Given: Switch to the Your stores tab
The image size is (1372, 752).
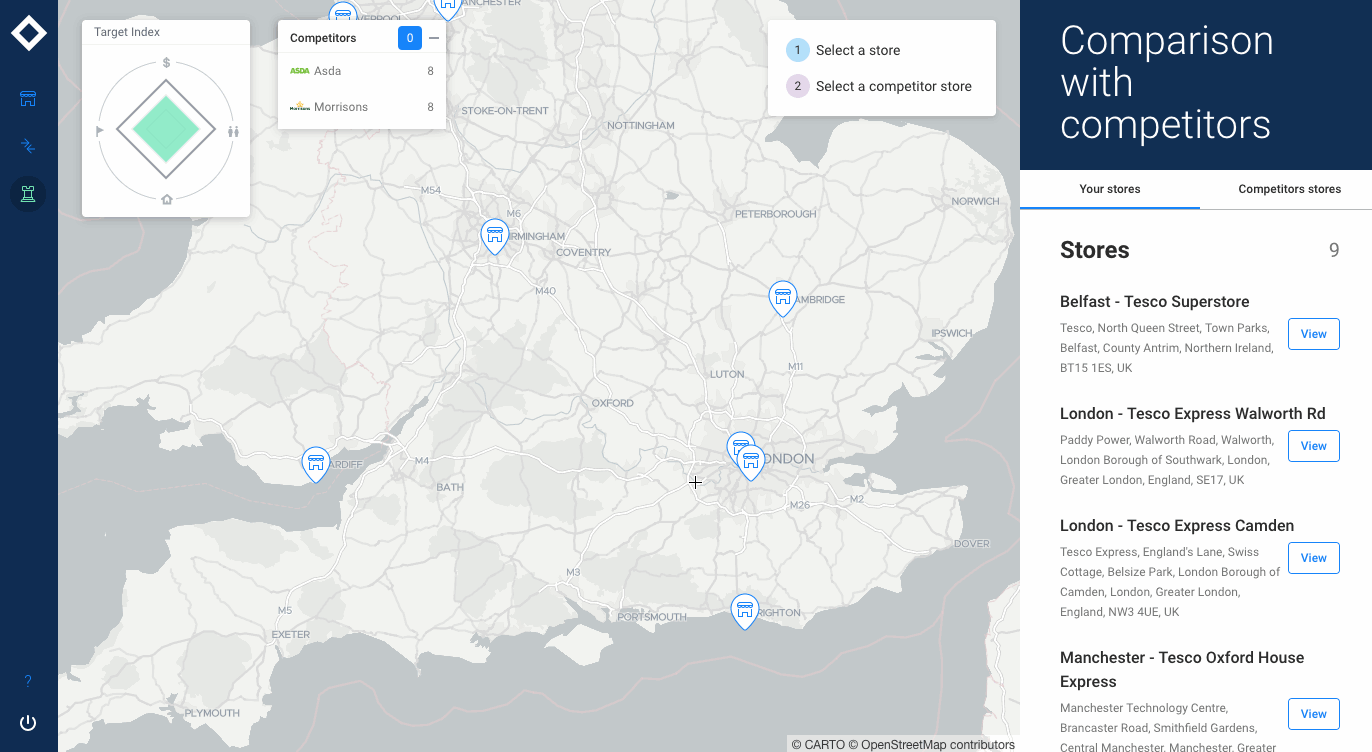Looking at the screenshot, I should point(1109,189).
